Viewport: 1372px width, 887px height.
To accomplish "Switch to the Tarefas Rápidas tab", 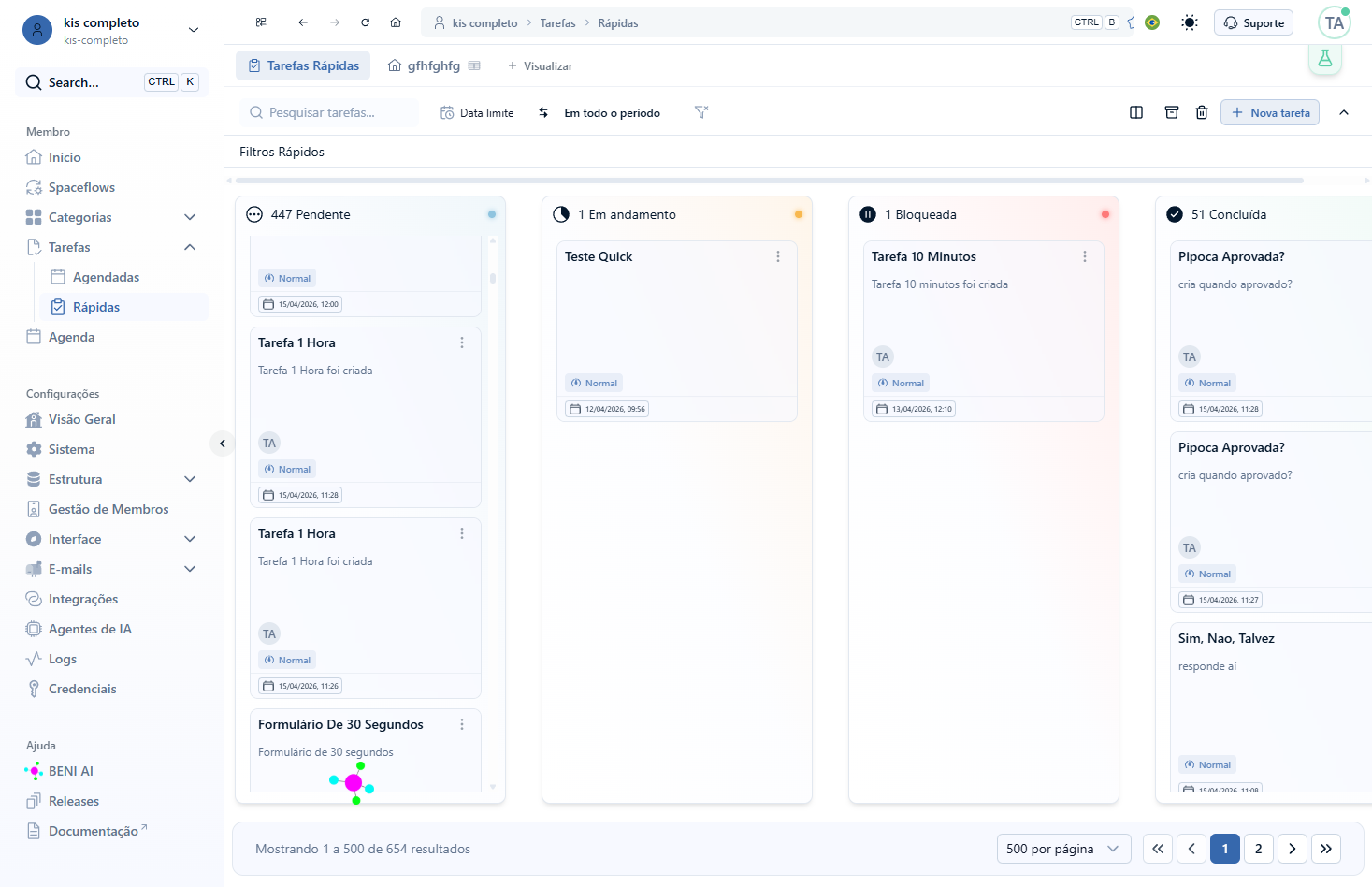I will (303, 65).
